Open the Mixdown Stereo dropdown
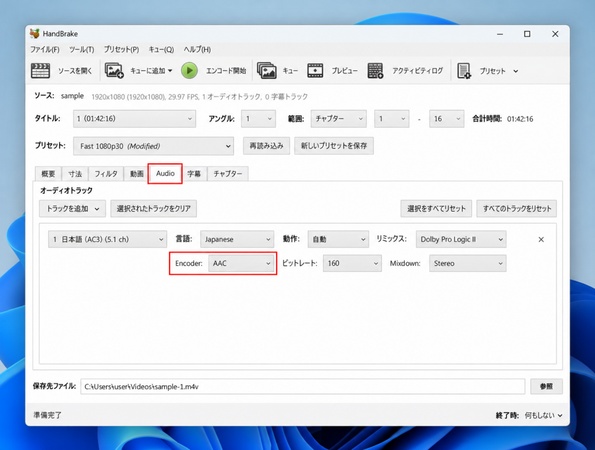595x450 pixels. [x=468, y=263]
